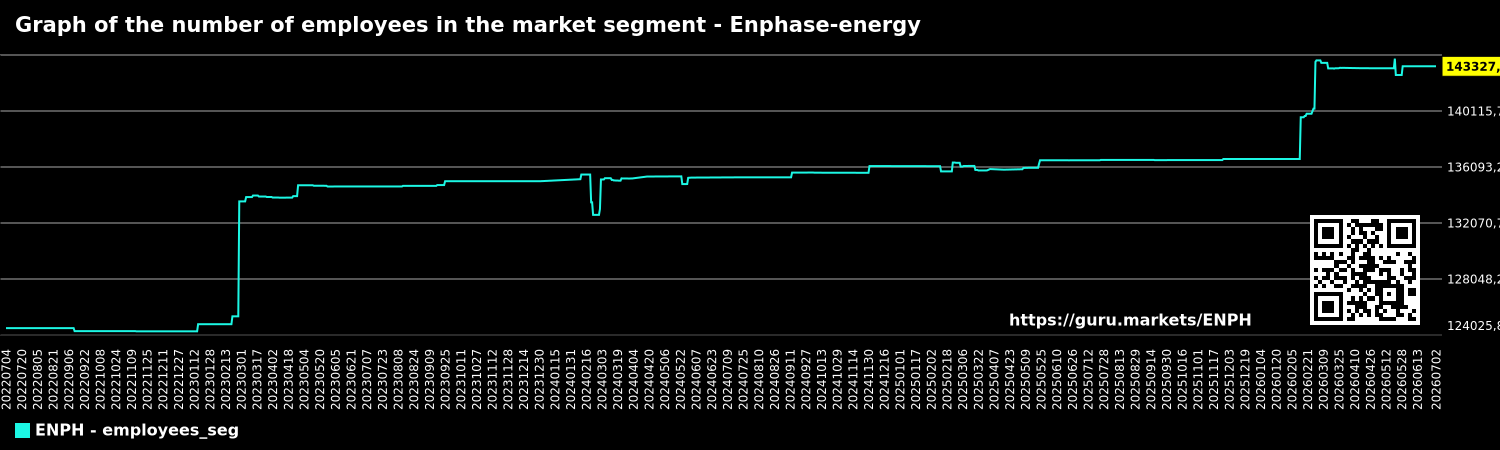Click the 20230909 date label on x-axis
Screen dimensions: 1500x450
click(x=430, y=378)
